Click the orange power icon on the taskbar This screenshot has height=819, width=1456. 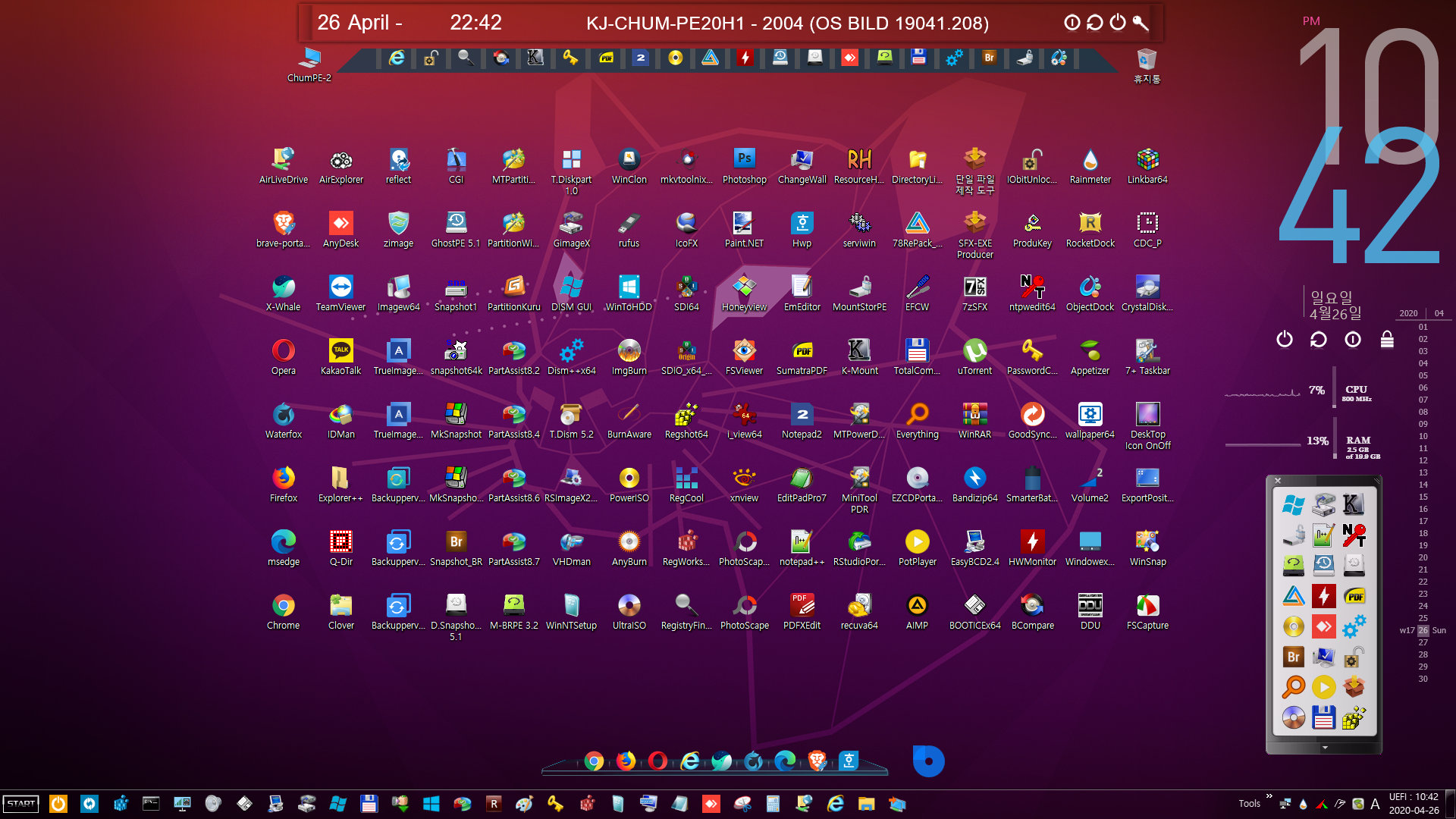(58, 804)
